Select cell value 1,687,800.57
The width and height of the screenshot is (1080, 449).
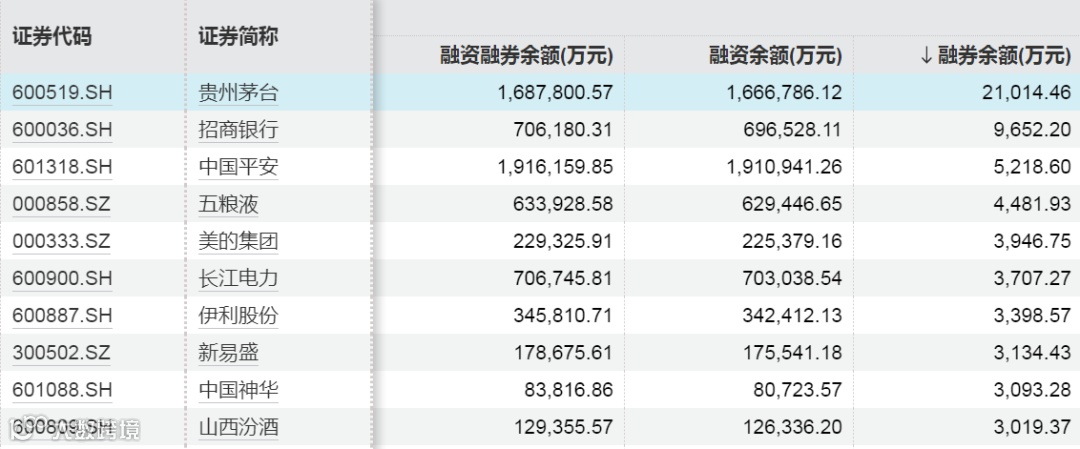[554, 93]
